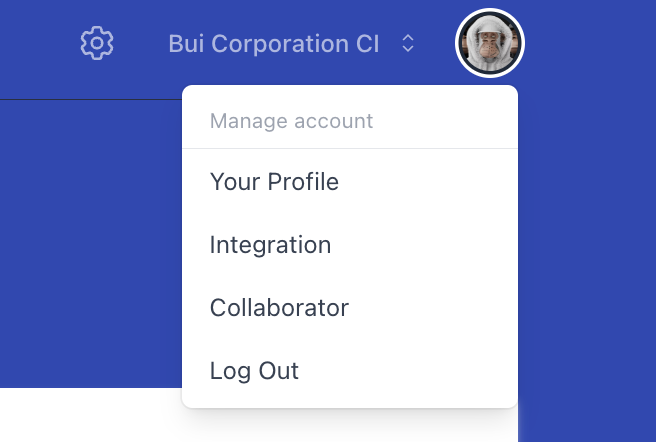Click the up-down chevron selector icon

tap(407, 44)
